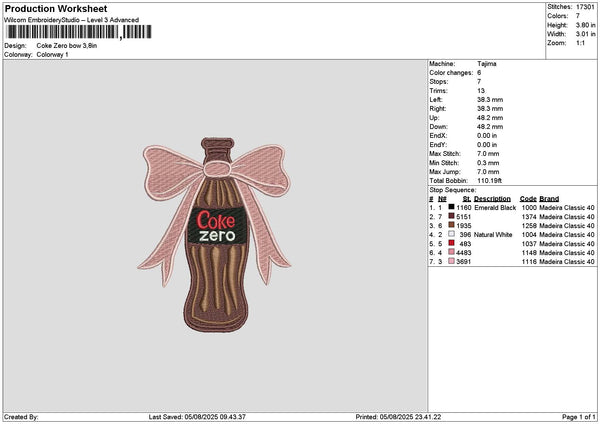The image size is (600, 424).
Task: Click code 1258 in stop row 3
Action: click(529, 226)
